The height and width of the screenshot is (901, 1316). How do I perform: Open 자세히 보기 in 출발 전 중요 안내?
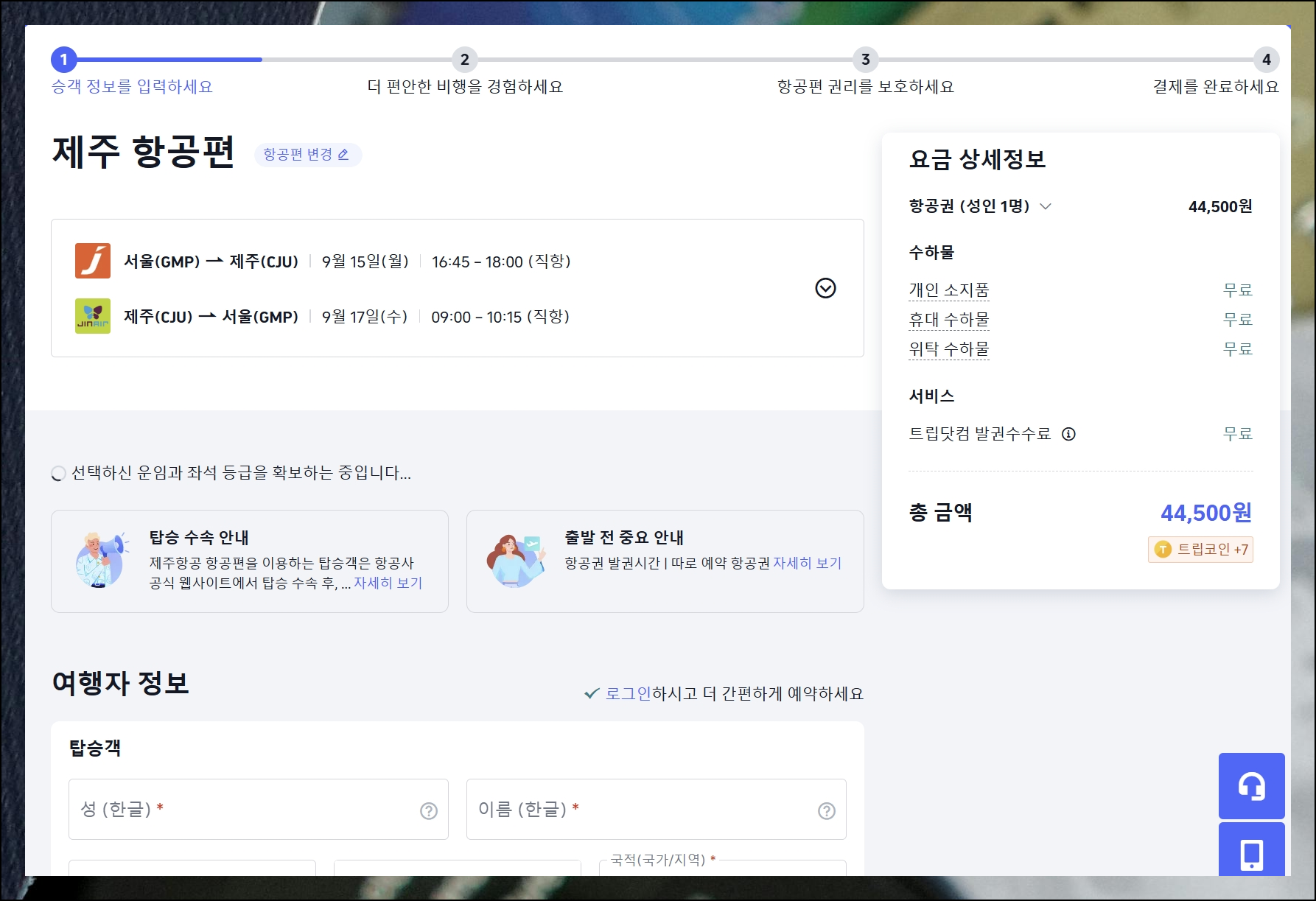click(x=807, y=563)
